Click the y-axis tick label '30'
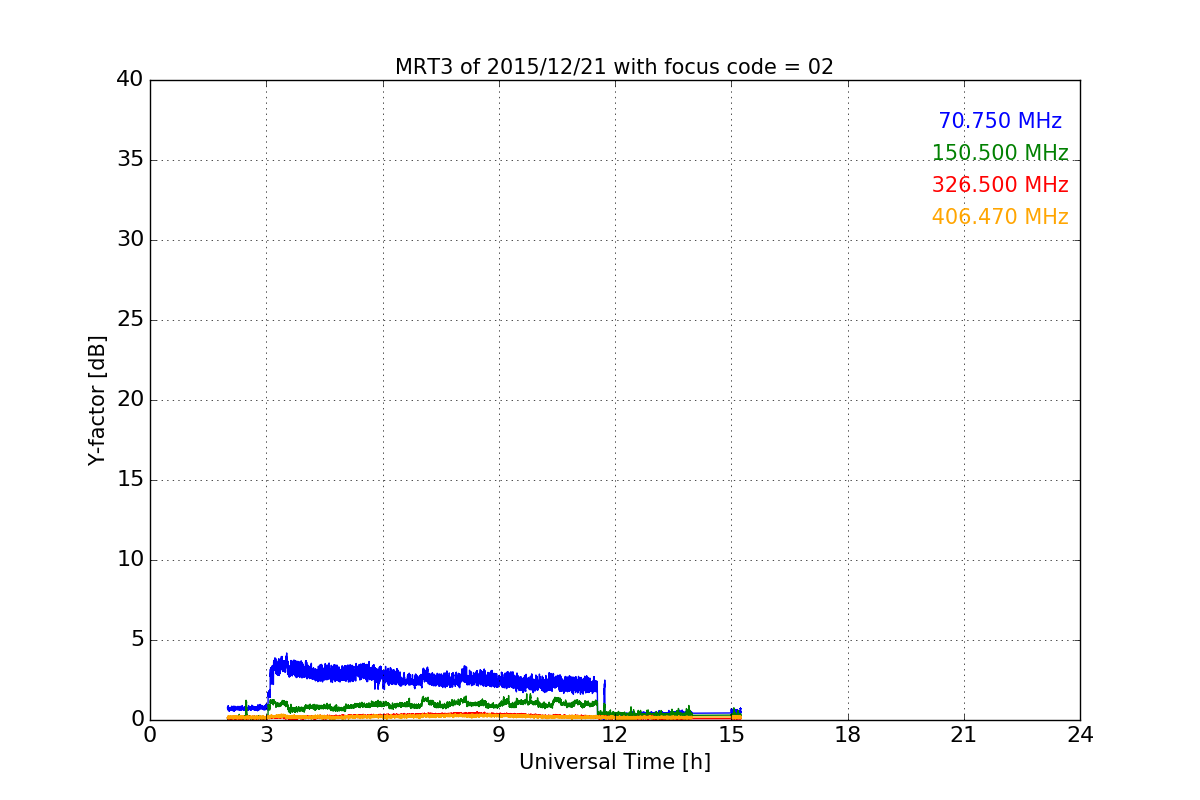Image resolution: width=1200 pixels, height=800 pixels. pyautogui.click(x=130, y=240)
